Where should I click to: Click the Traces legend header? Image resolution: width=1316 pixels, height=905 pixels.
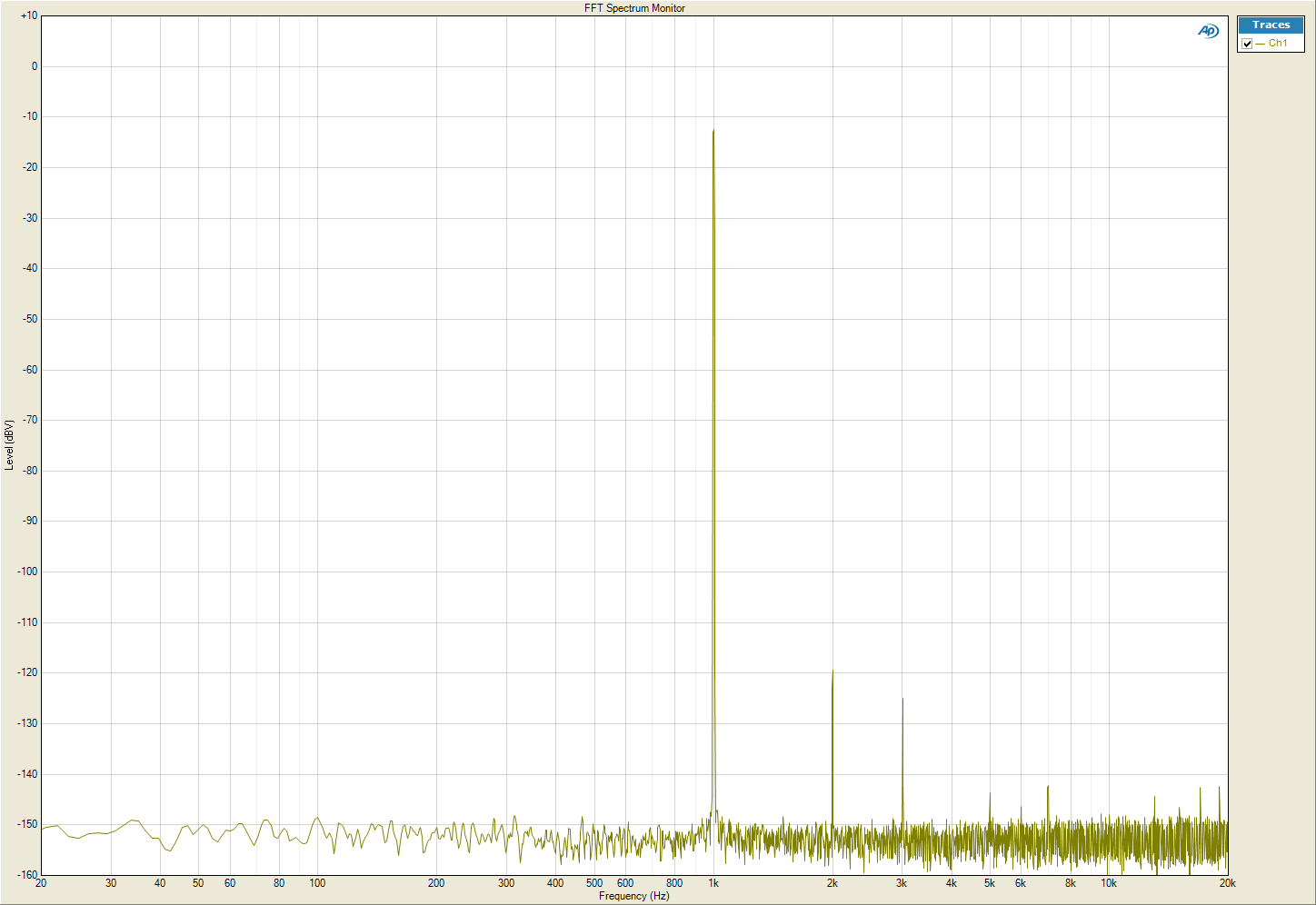click(1271, 25)
